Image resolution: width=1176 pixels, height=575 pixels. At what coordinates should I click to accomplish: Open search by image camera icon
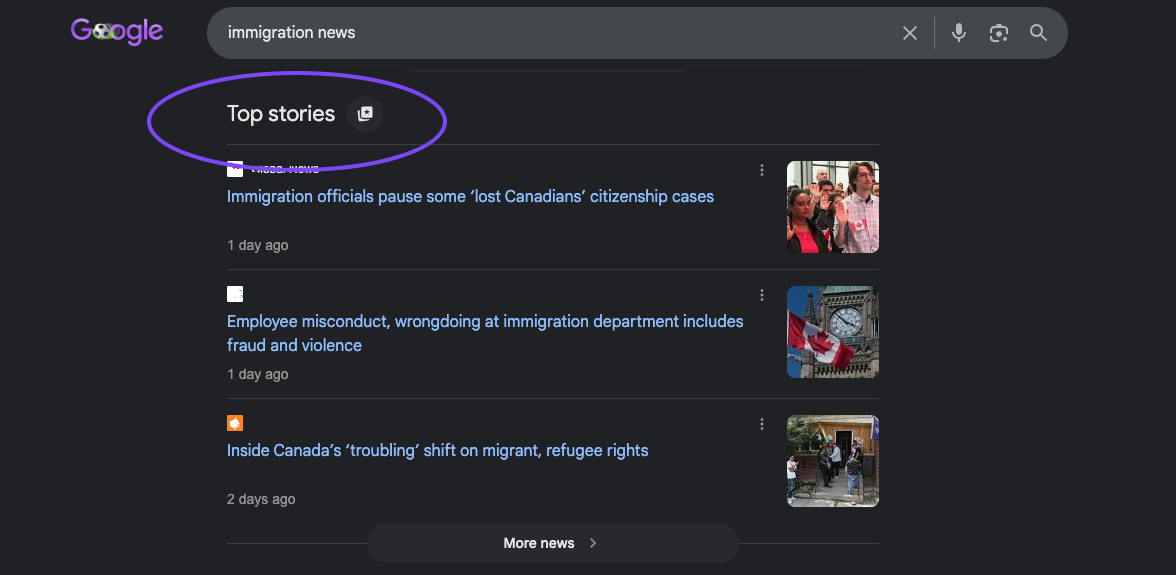998,33
